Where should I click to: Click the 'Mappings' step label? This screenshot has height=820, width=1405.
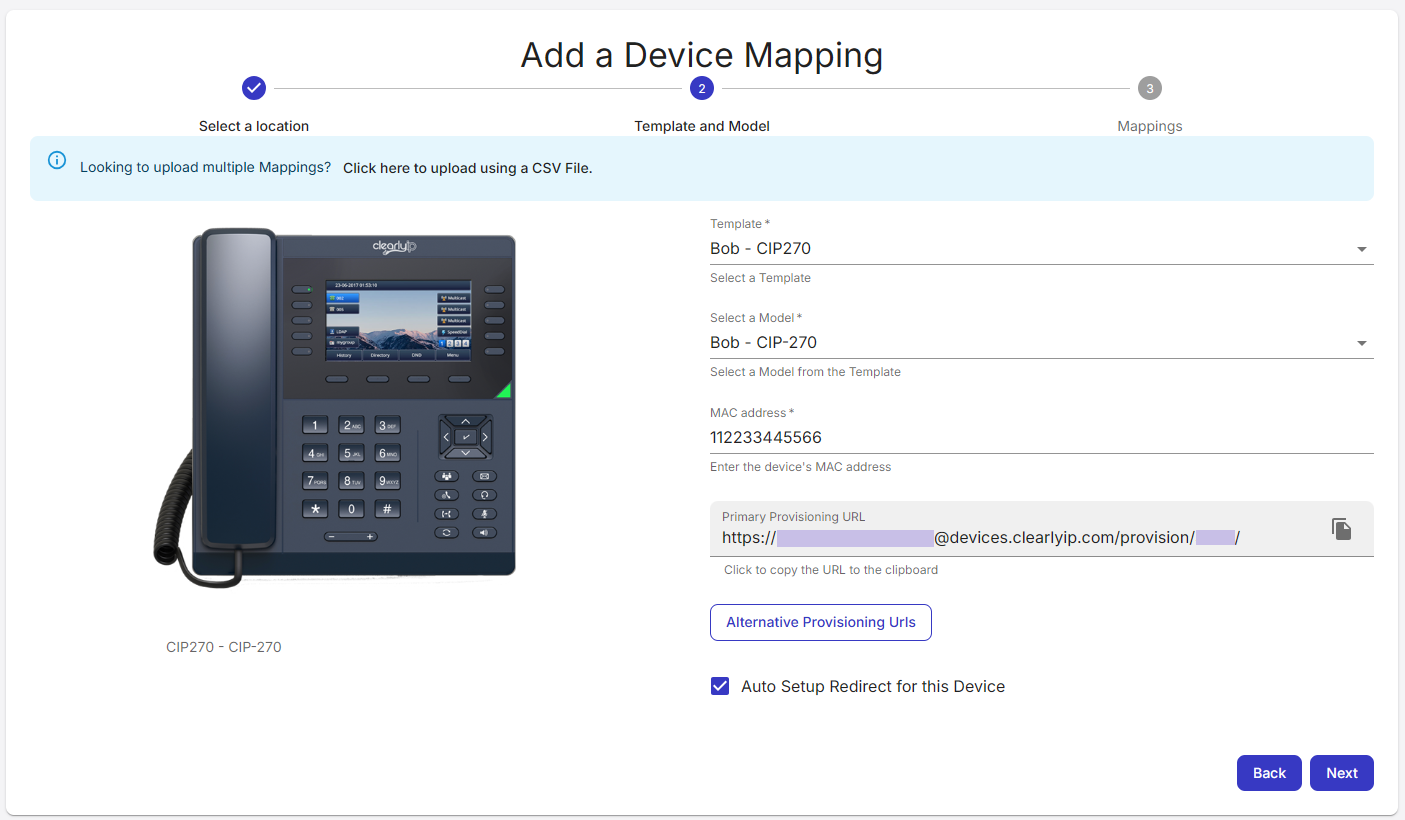(1150, 126)
